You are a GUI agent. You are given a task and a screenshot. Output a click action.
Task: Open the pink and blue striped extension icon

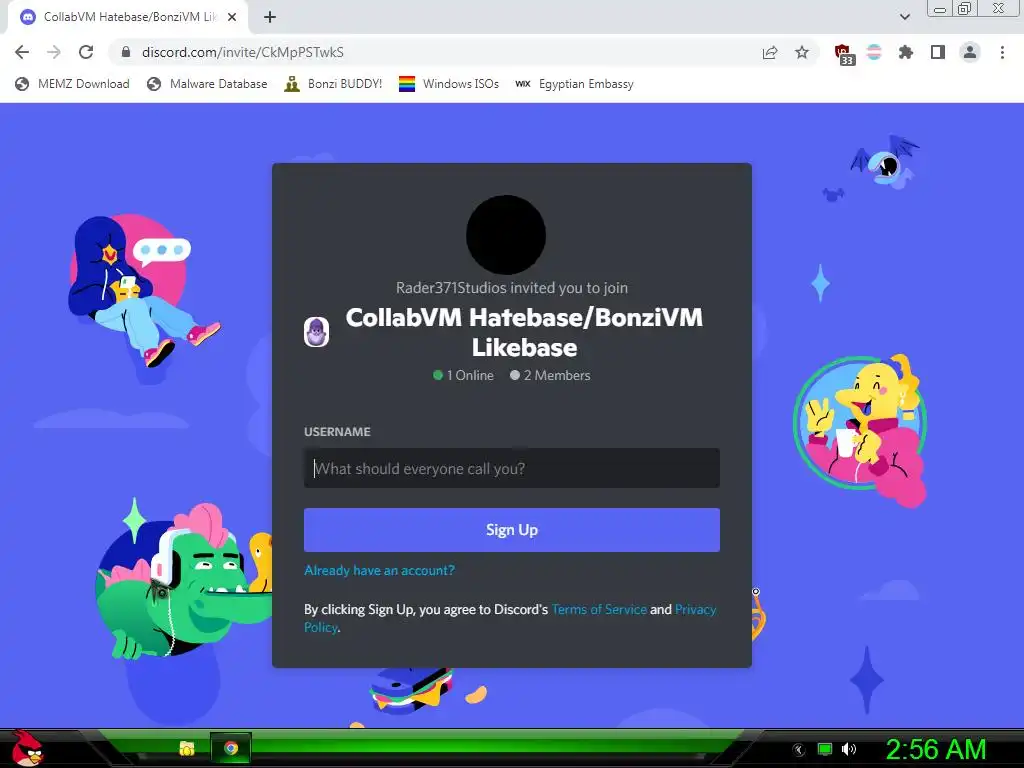[x=874, y=52]
